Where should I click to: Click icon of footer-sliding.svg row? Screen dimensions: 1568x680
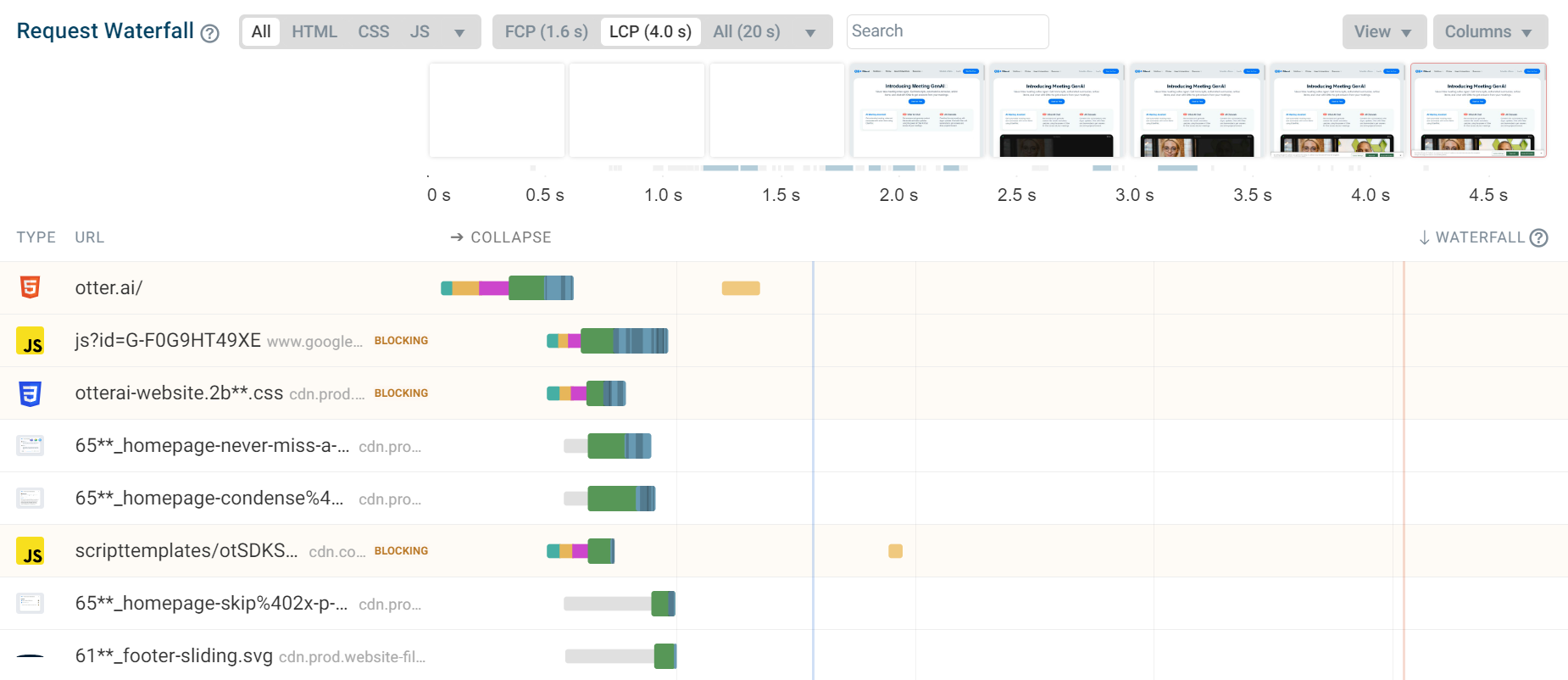coord(31,655)
